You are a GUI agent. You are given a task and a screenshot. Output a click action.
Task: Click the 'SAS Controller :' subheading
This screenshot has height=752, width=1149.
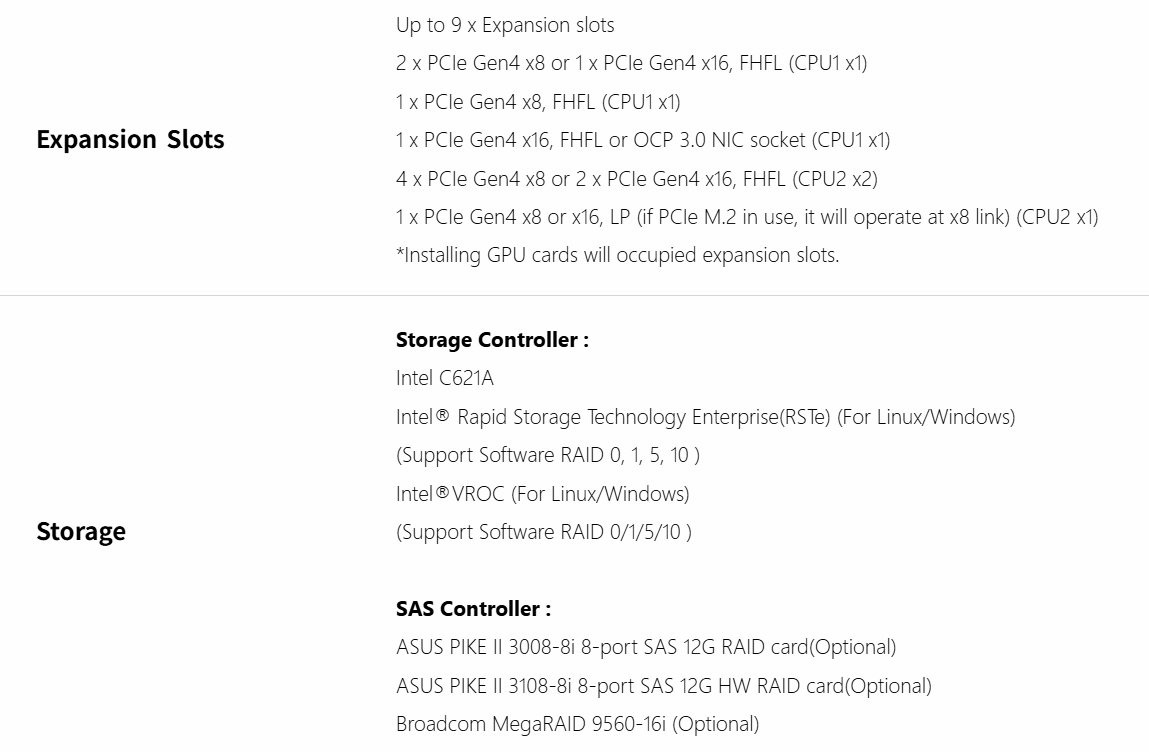473,609
